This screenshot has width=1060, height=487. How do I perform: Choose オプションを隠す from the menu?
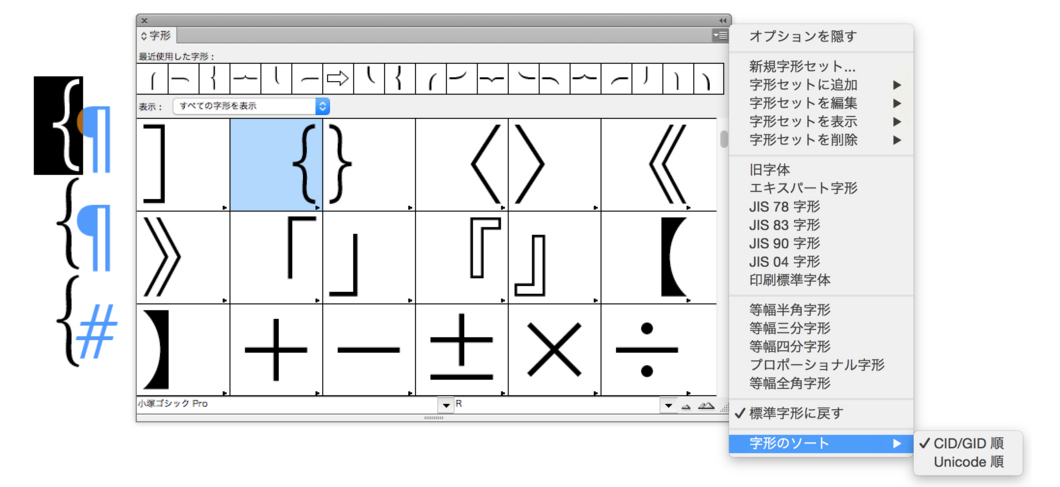(821, 36)
